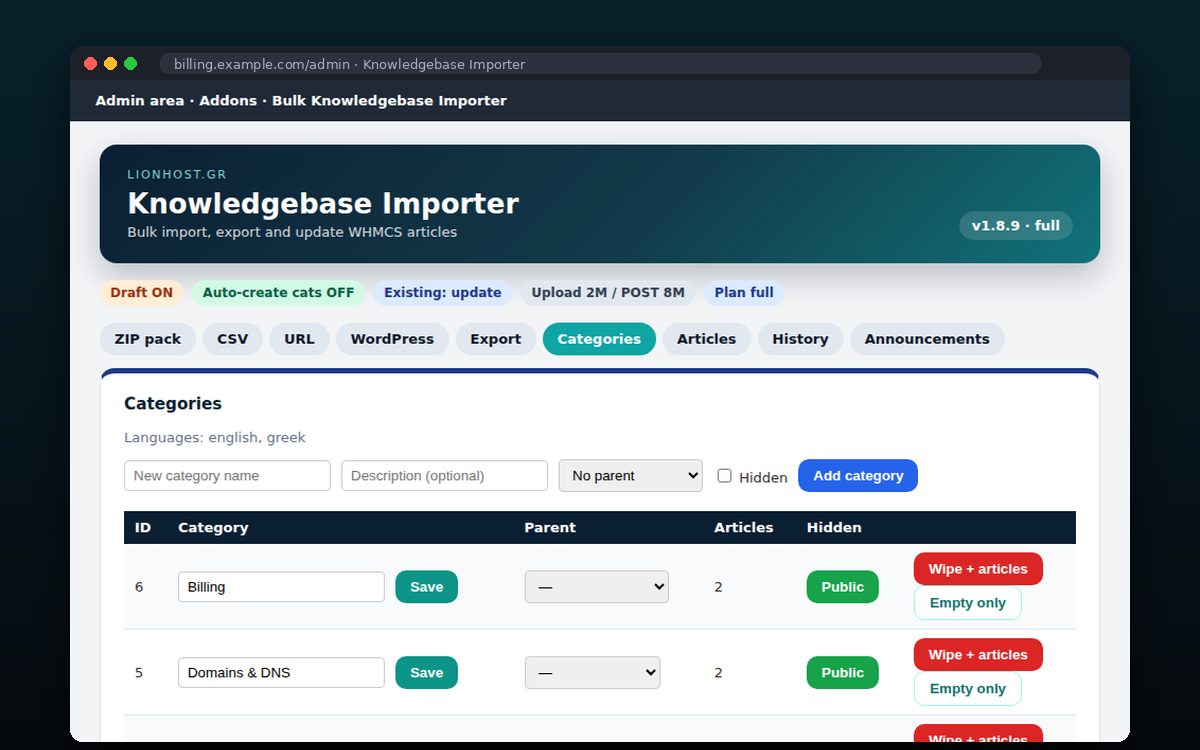Switch to the Announcements tab

click(927, 339)
